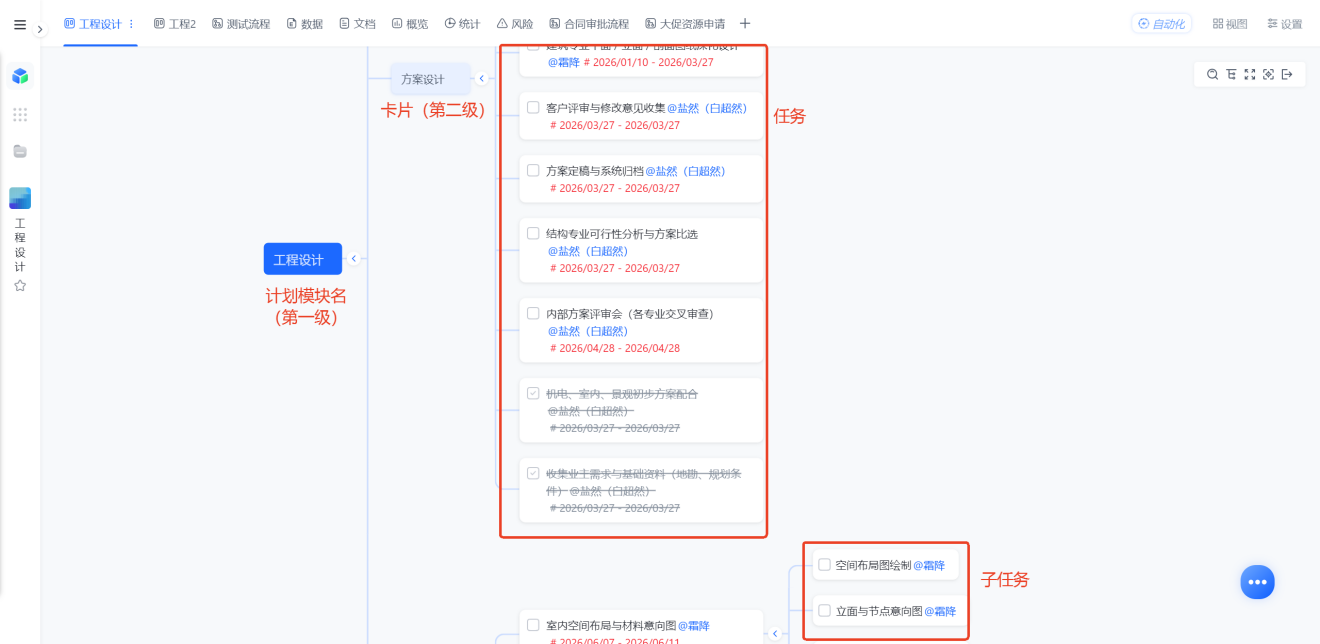Collapse the 方案设计 node chevron
Viewport: 1320px width, 644px height.
point(482,79)
